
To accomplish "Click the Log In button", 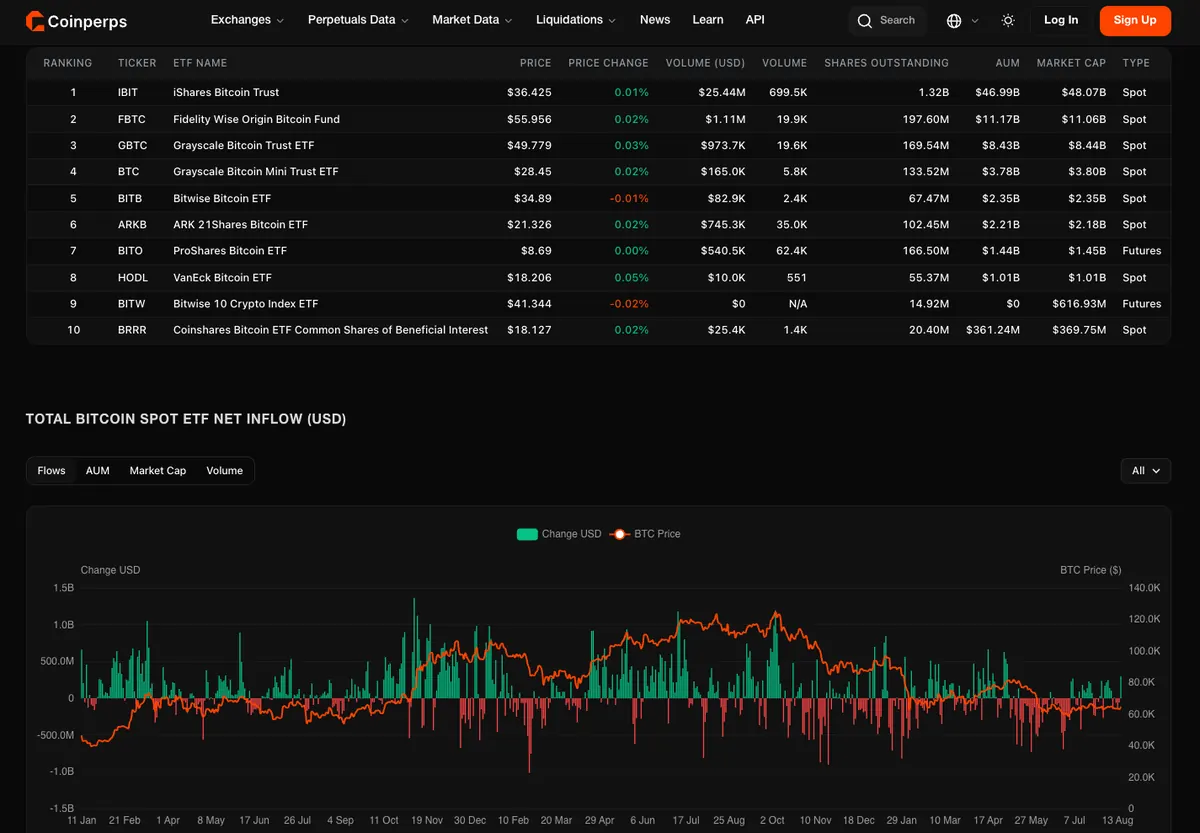I will point(1061,20).
